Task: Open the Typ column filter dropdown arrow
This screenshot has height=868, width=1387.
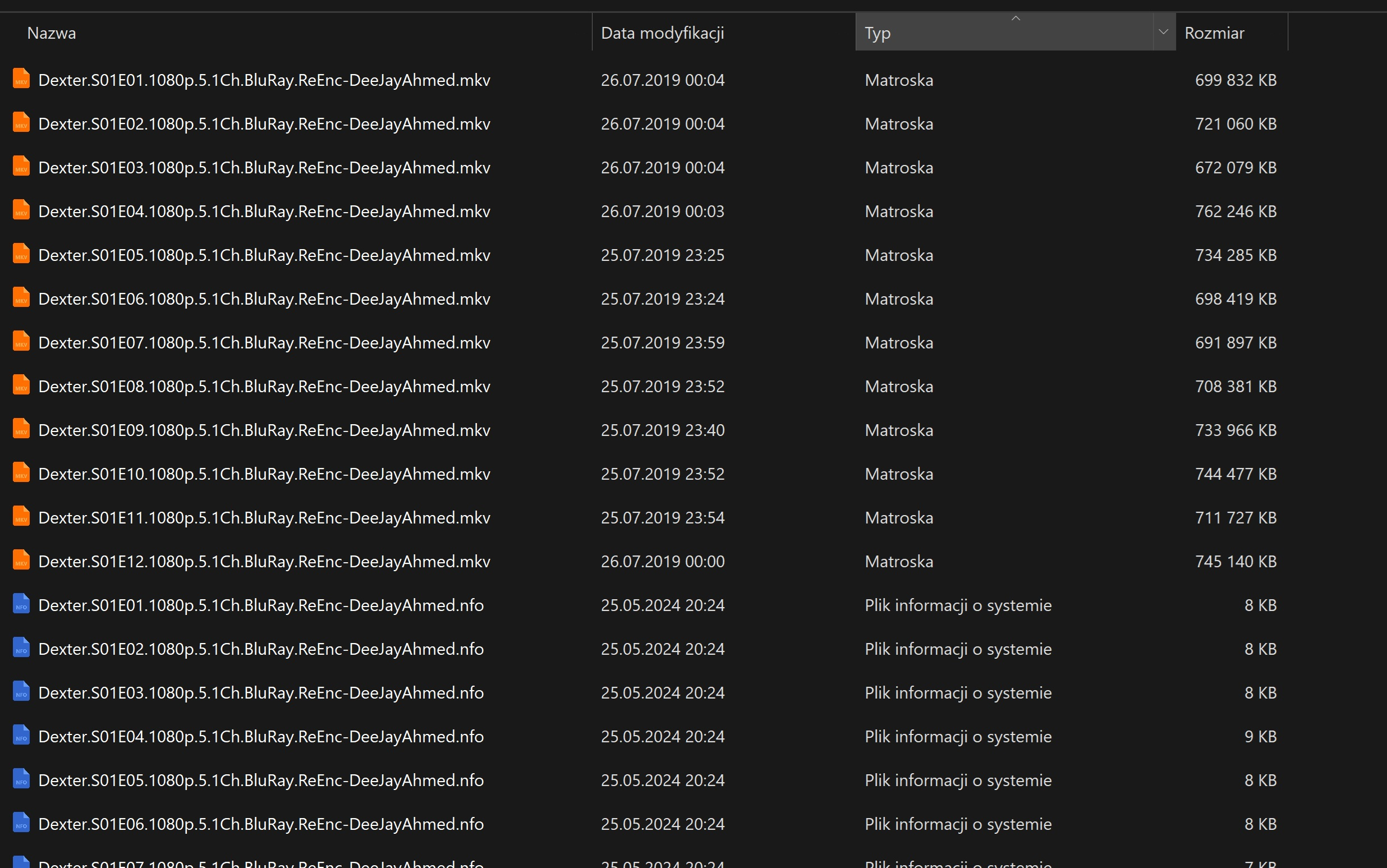Action: point(1163,32)
